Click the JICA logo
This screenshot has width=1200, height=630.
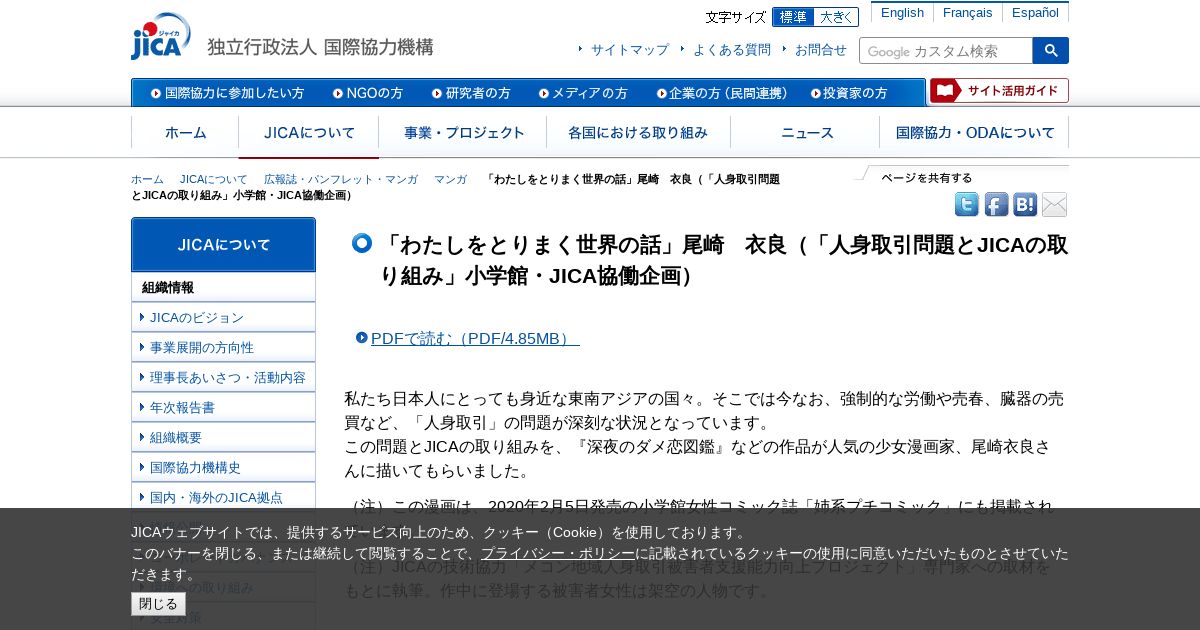click(161, 37)
